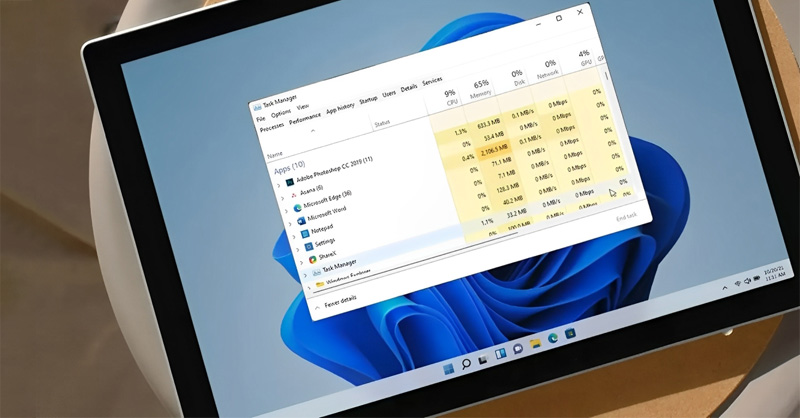This screenshot has width=800, height=418.
Task: Open the Start menu from the taskbar
Action: tap(448, 369)
